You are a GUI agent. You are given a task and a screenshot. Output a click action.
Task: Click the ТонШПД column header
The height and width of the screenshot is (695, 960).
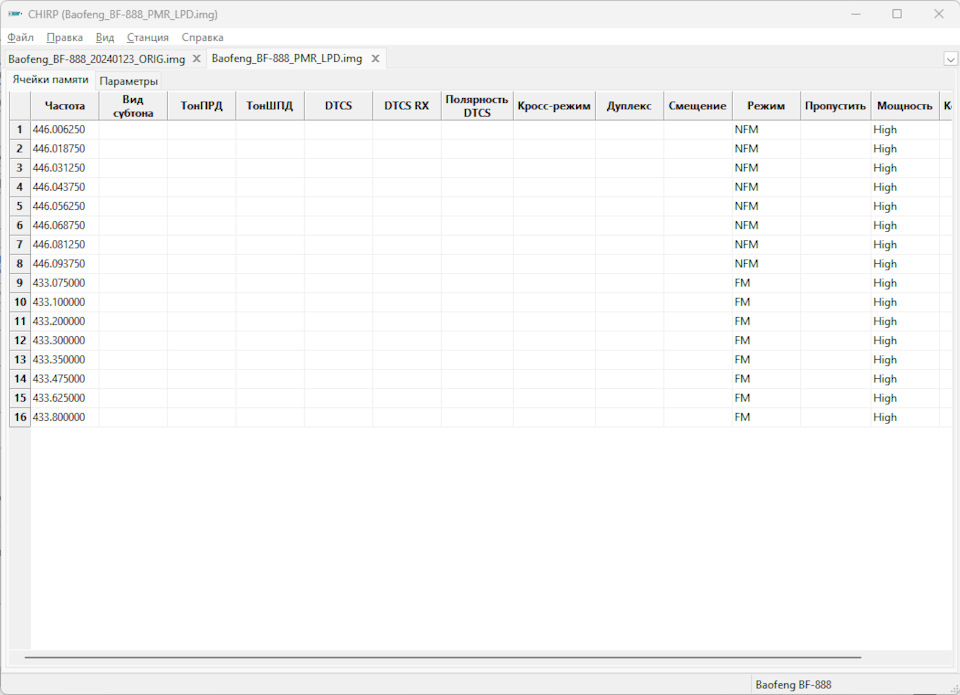click(x=270, y=106)
